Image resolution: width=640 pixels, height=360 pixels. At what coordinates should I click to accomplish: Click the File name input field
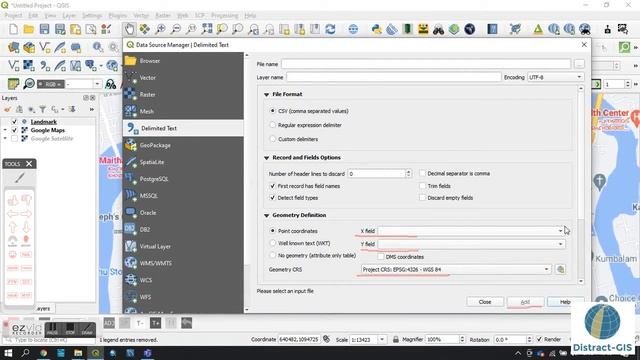coord(426,64)
